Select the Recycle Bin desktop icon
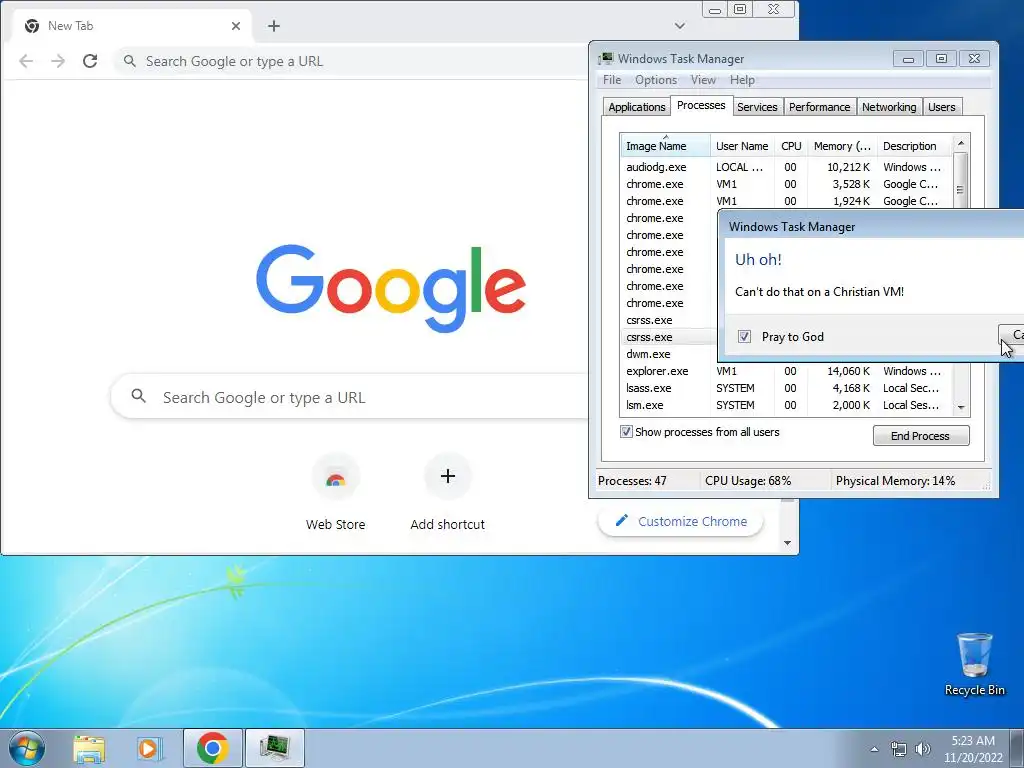Viewport: 1024px width, 768px height. [974, 664]
